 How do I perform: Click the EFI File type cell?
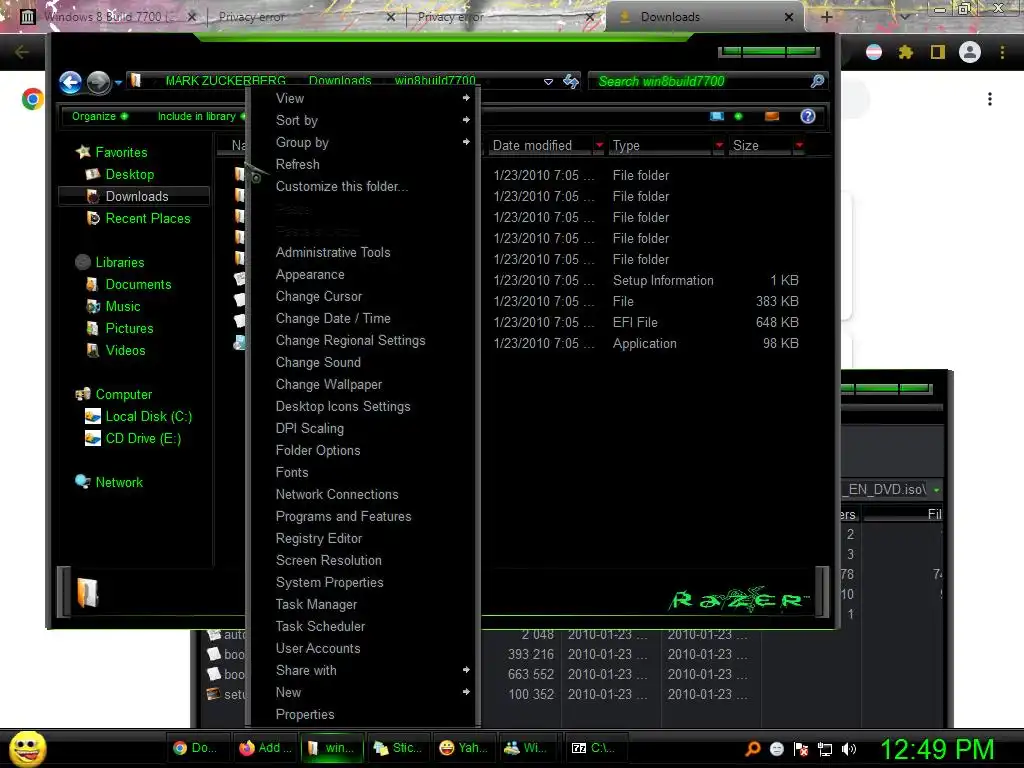tap(635, 322)
